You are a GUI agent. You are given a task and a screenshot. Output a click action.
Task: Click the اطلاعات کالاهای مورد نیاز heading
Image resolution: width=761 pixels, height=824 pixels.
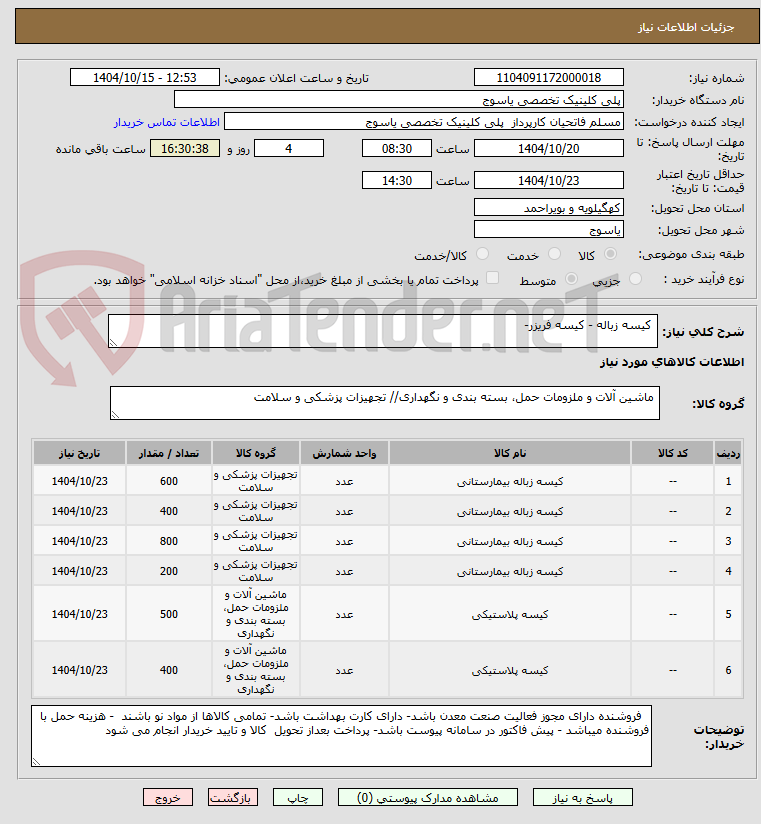click(672, 362)
